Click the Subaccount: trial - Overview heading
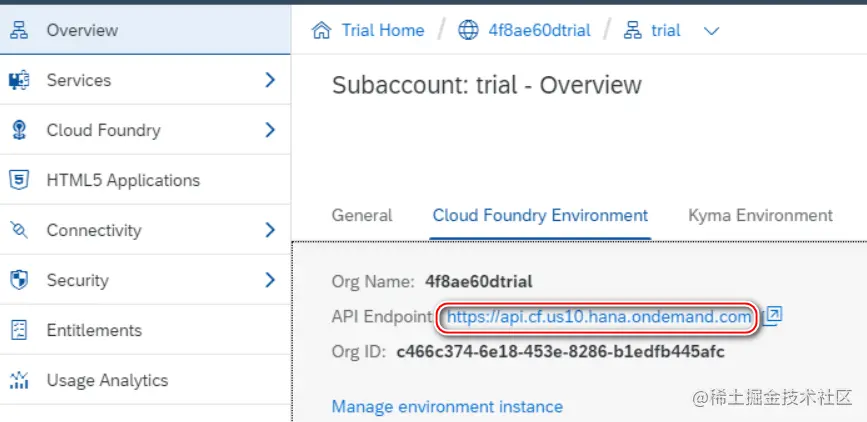The image size is (867, 422). 487,86
